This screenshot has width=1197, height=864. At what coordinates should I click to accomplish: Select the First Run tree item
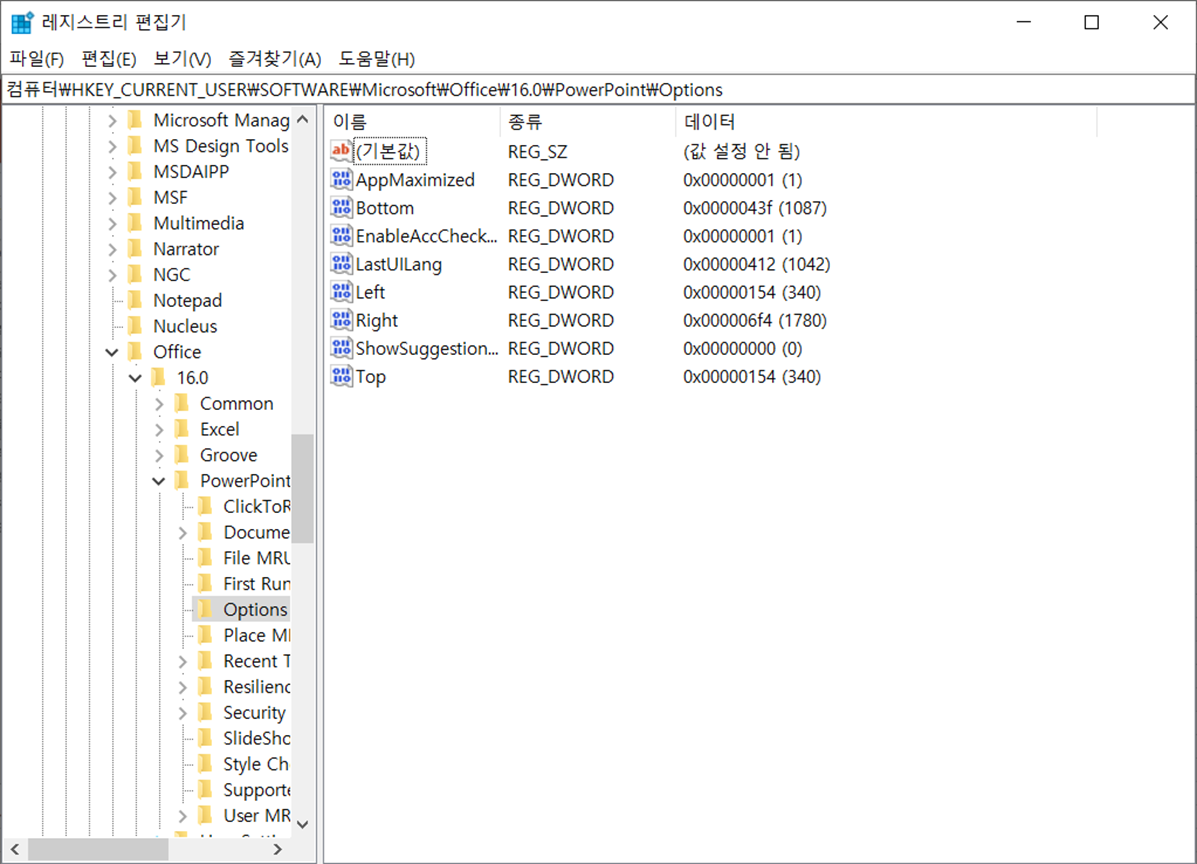(256, 584)
